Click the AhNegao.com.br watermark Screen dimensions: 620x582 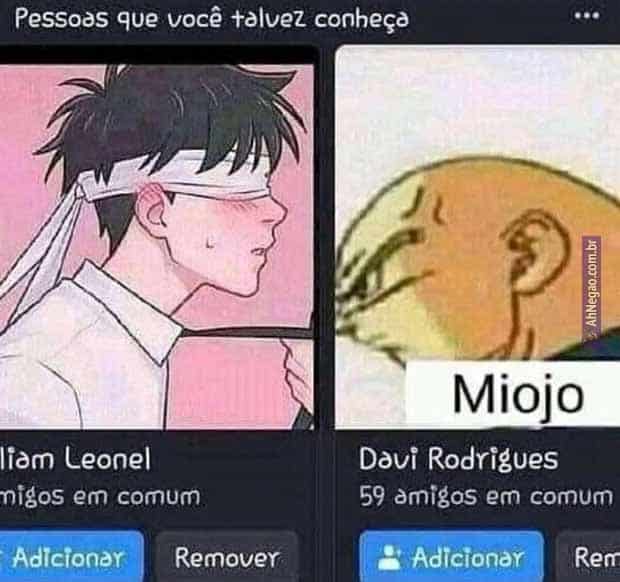pos(592,282)
